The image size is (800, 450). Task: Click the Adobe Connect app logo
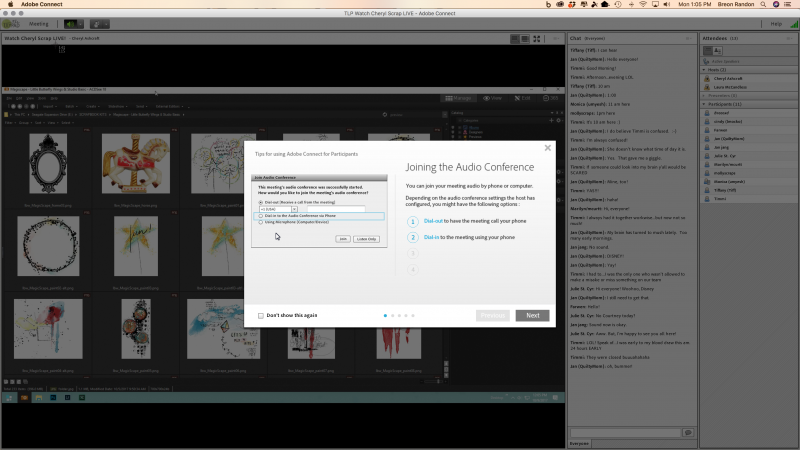click(11, 24)
